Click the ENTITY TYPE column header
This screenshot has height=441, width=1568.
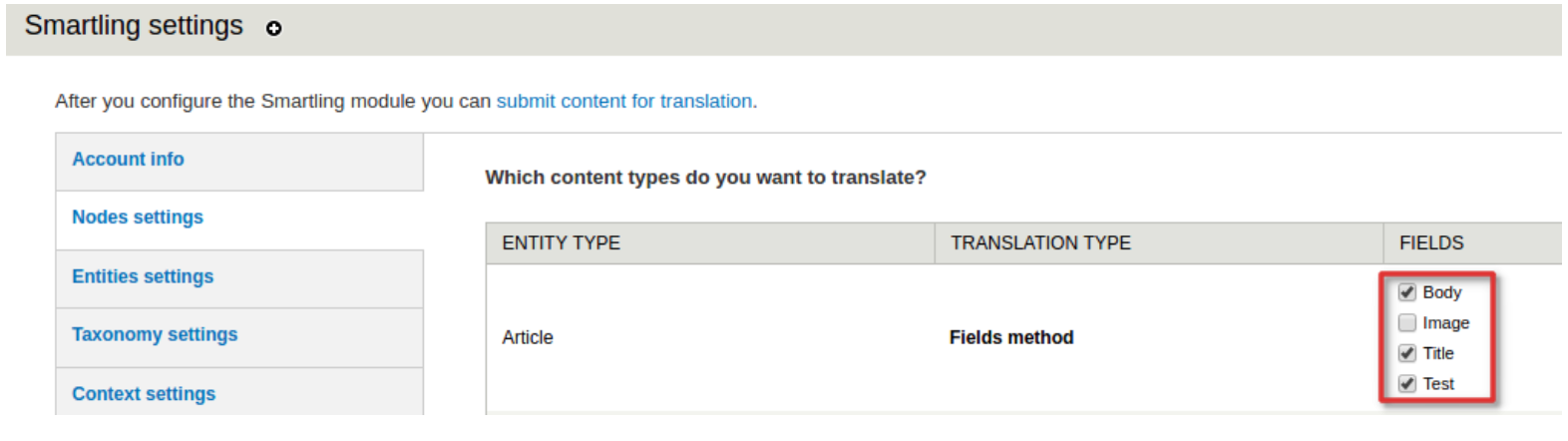(561, 243)
